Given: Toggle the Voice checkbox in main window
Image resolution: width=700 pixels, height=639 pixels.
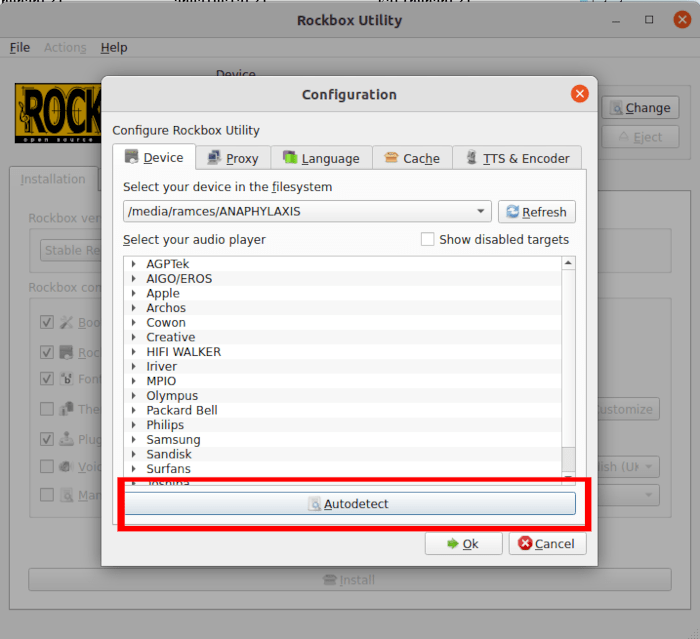Looking at the screenshot, I should point(47,466).
